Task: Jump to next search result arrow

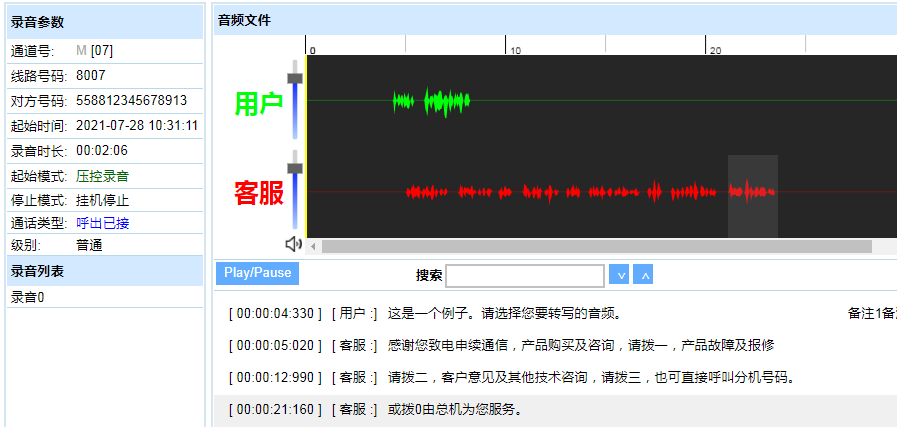Action: (619, 274)
